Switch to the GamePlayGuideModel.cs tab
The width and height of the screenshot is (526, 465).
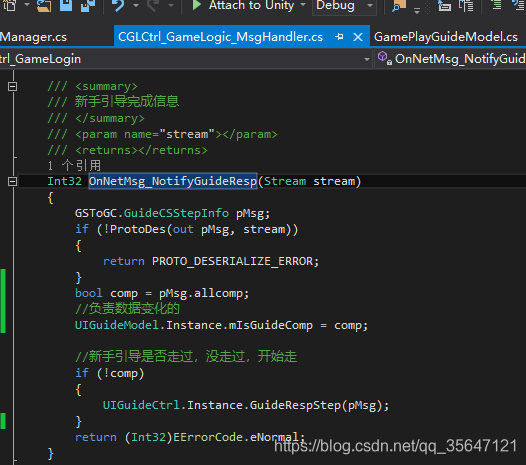(x=446, y=37)
